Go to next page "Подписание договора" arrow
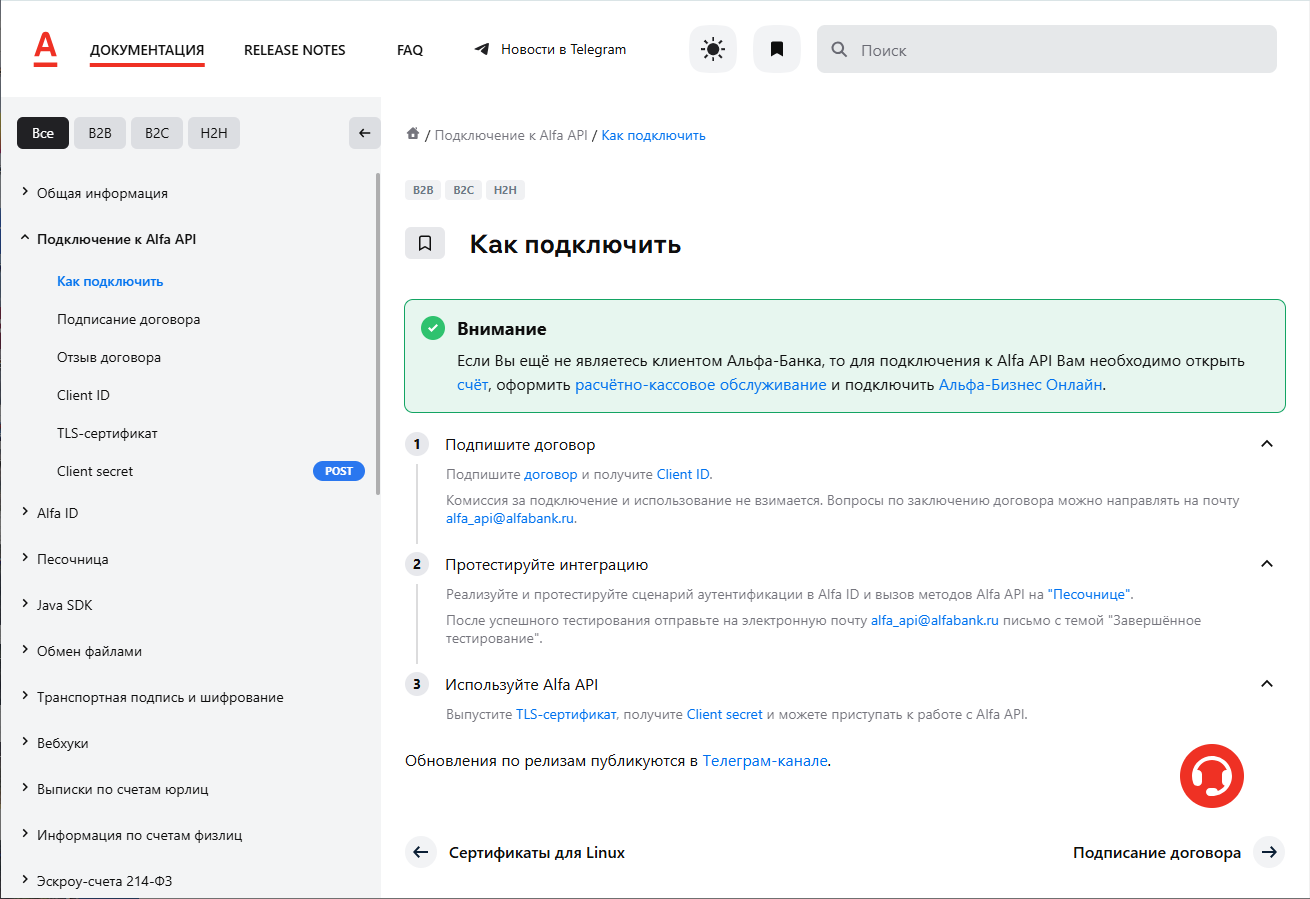 pos(1268,852)
